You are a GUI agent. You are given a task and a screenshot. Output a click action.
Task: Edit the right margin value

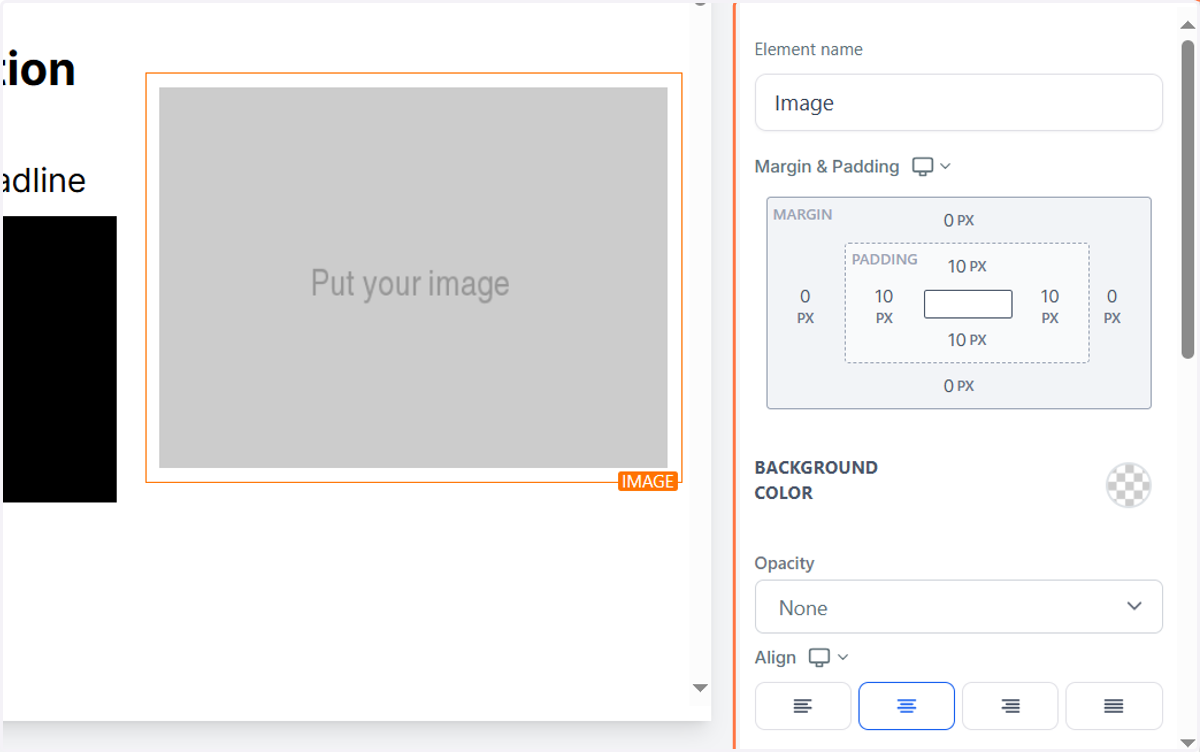(1112, 306)
